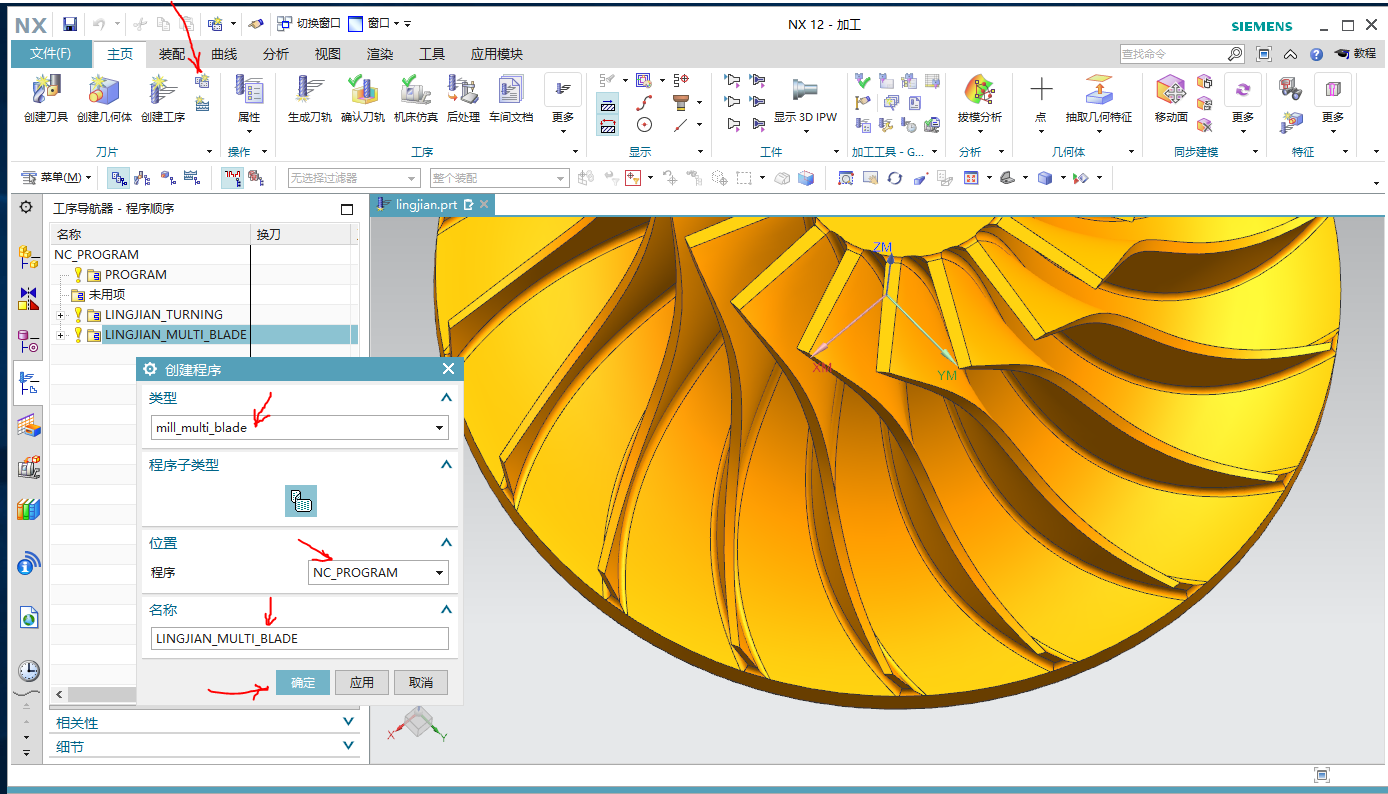Open the mill_multi_blade type dropdown

click(439, 428)
